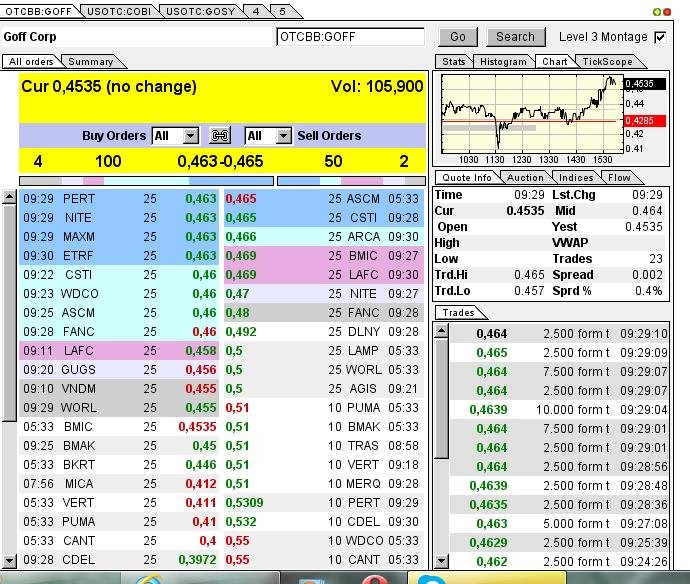
Task: Select the MAXM buy order row
Action: (x=119, y=237)
